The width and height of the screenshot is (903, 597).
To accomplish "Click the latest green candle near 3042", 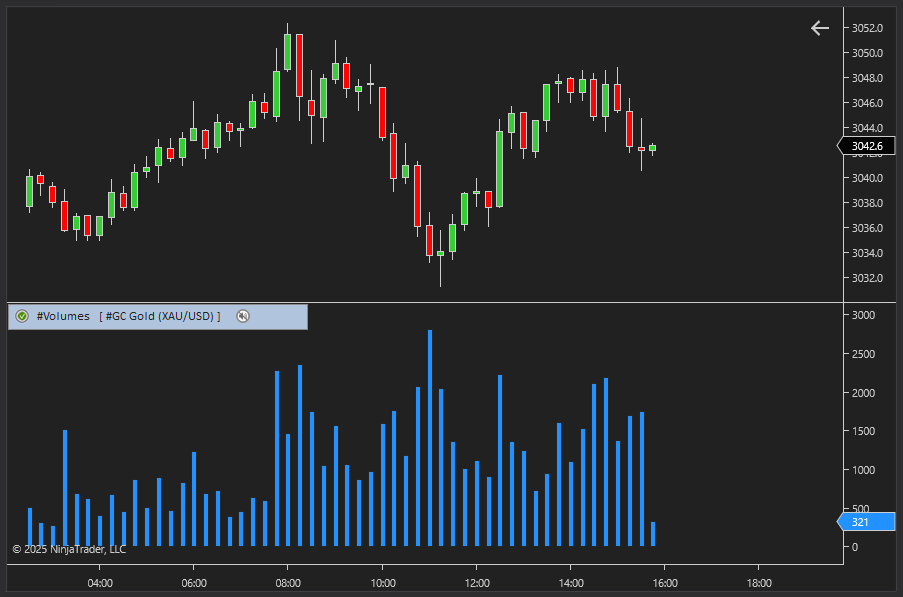I will (652, 148).
